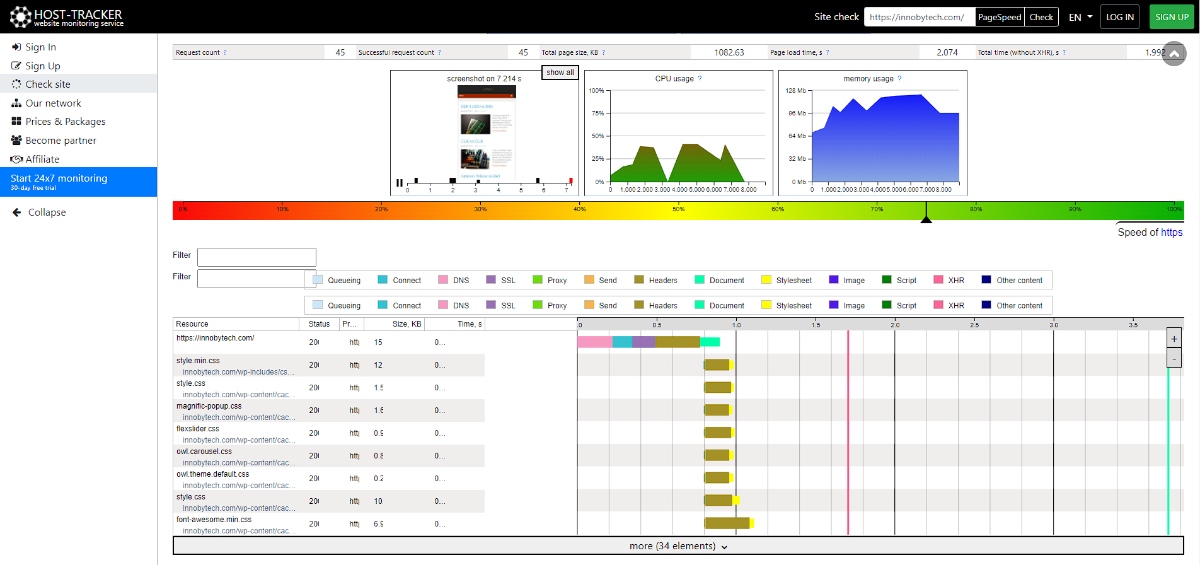Screen dimensions: 1200x565
Task: Click the minus zoom button on the waterfall chart
Action: pos(1173,358)
